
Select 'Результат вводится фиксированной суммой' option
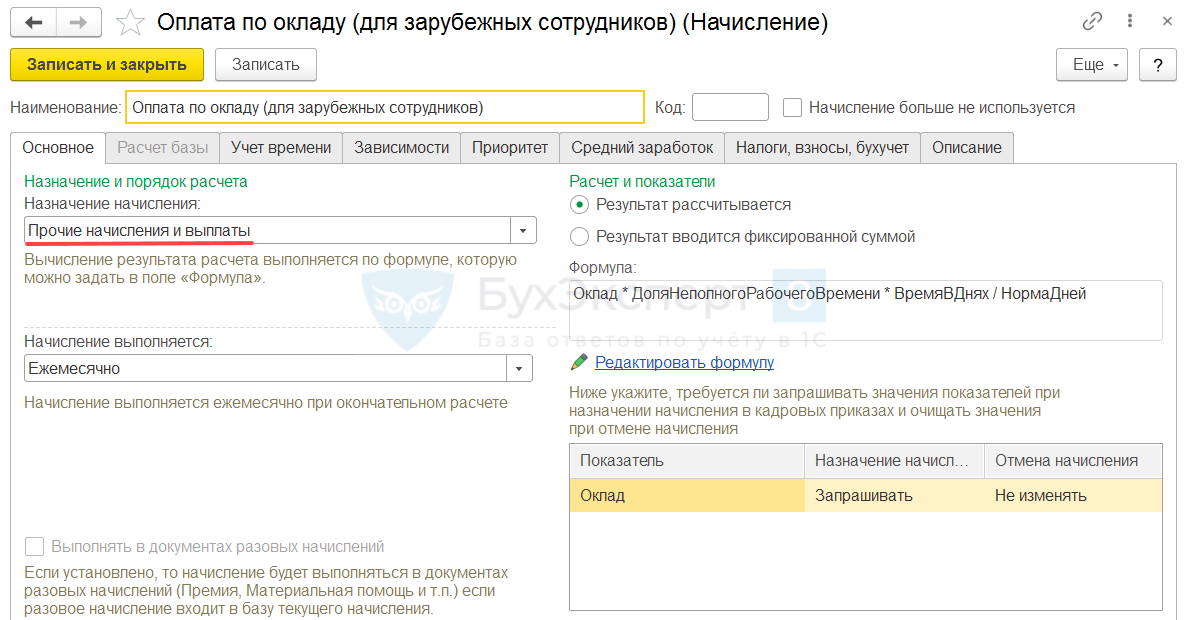579,237
